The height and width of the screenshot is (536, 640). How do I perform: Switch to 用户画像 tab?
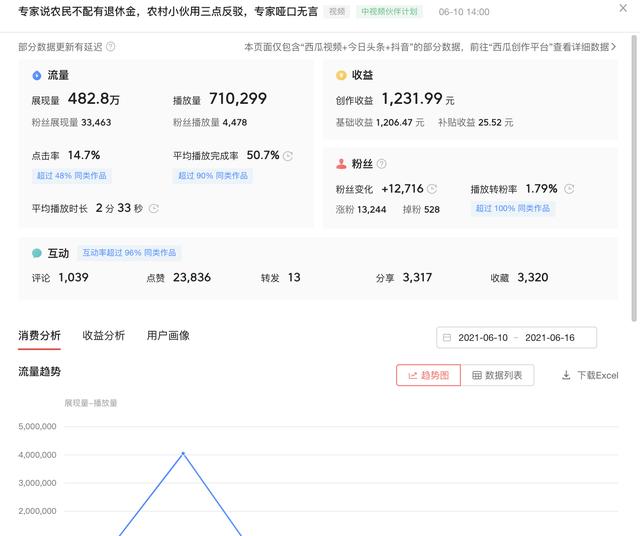[168, 336]
